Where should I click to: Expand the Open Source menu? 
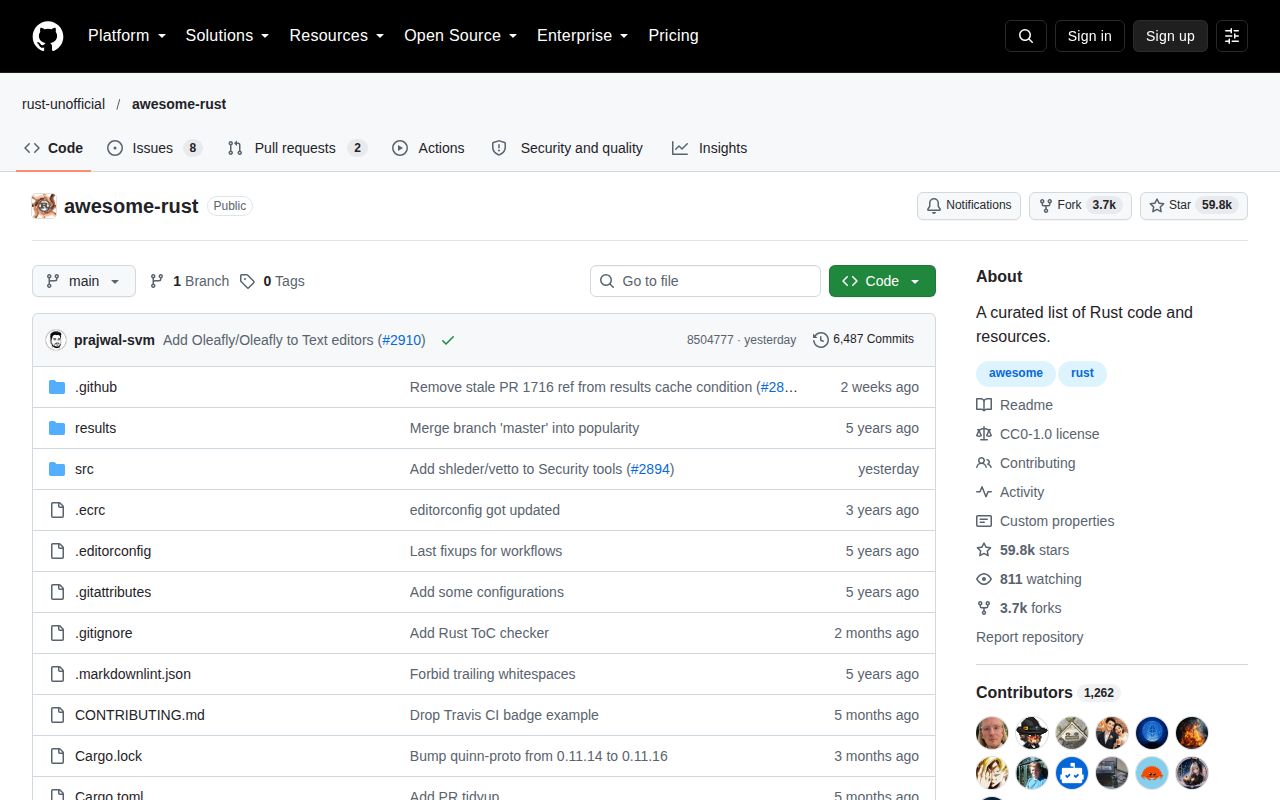461,36
